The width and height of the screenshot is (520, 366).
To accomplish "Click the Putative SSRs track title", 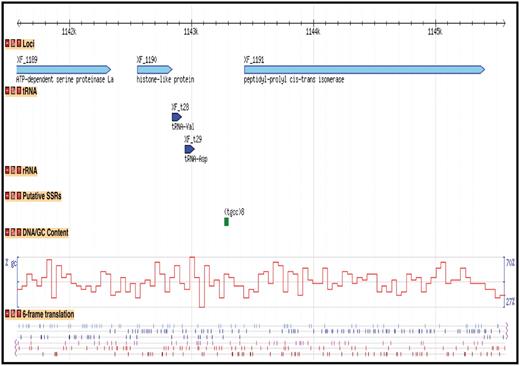I will coord(42,196).
